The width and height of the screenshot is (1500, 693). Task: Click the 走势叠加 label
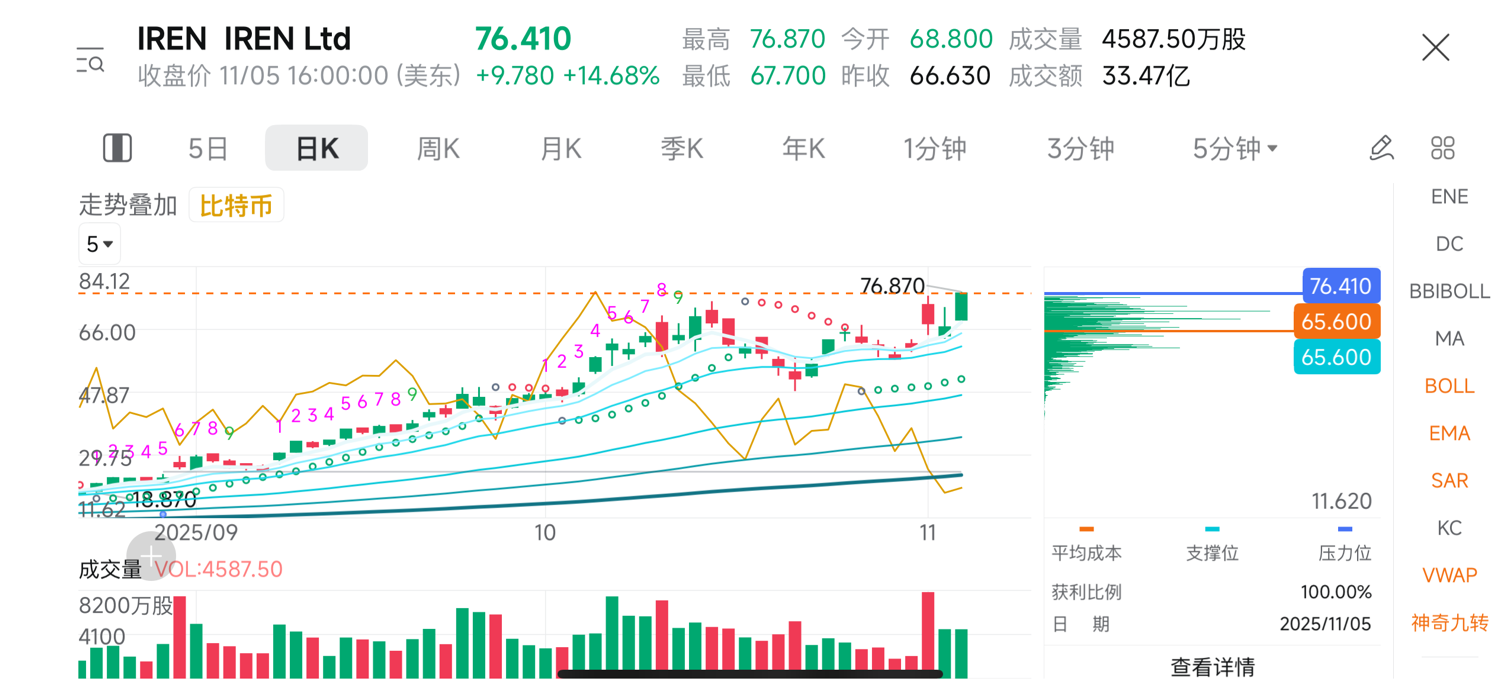click(x=128, y=206)
